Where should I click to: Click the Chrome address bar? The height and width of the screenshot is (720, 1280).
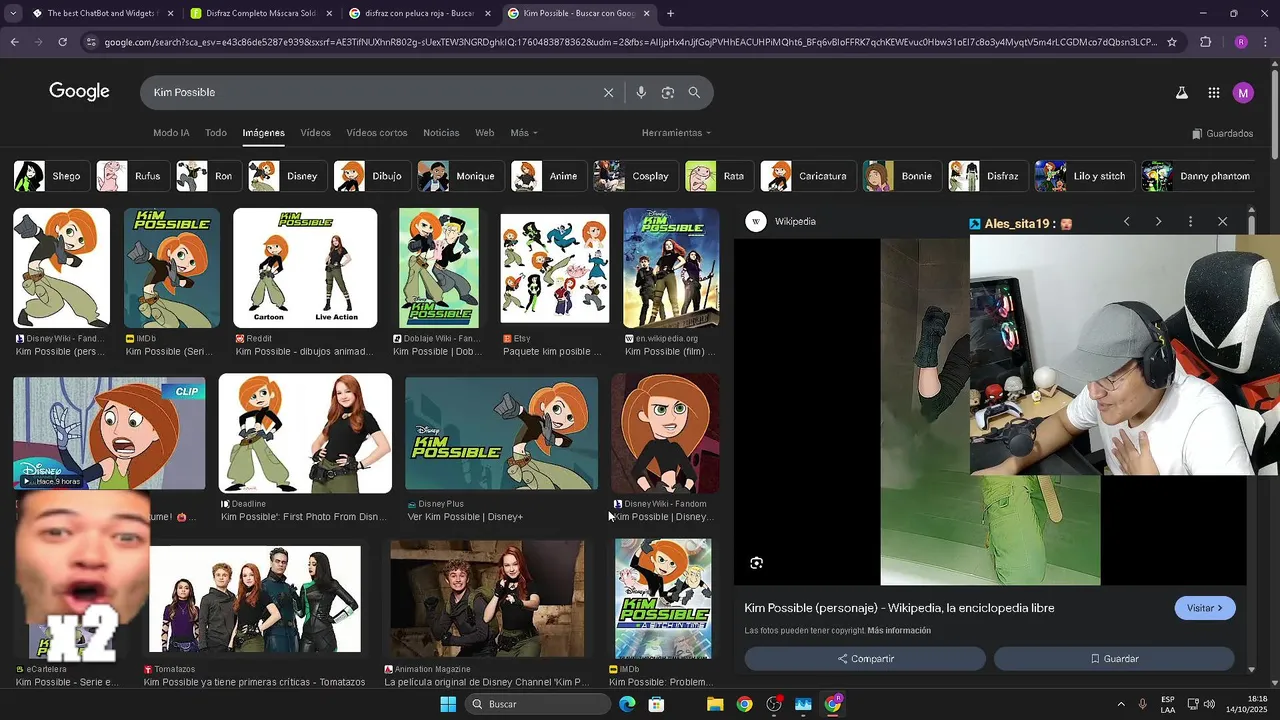[630, 42]
